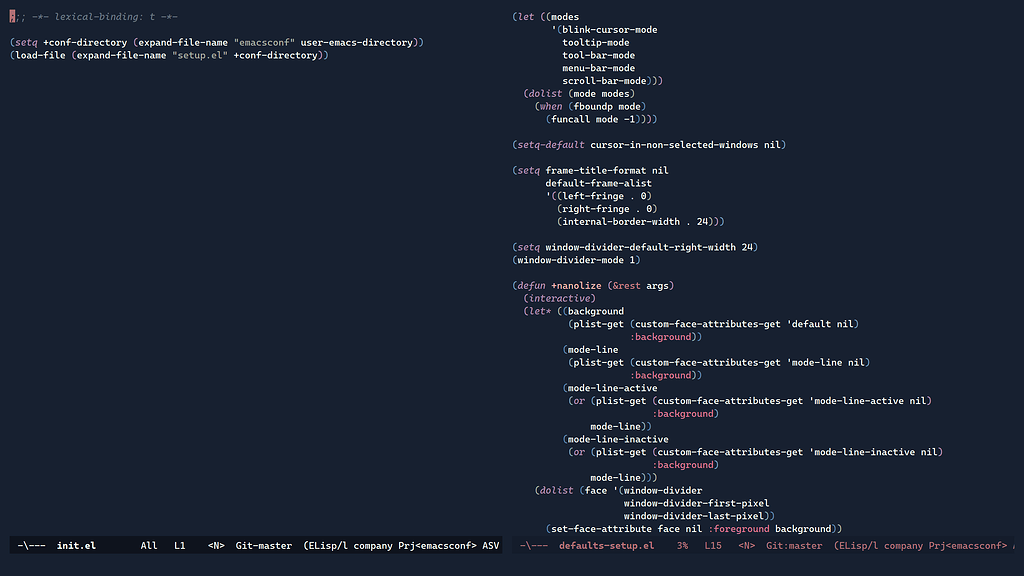Click the L1 line-number indicator

click(x=179, y=545)
